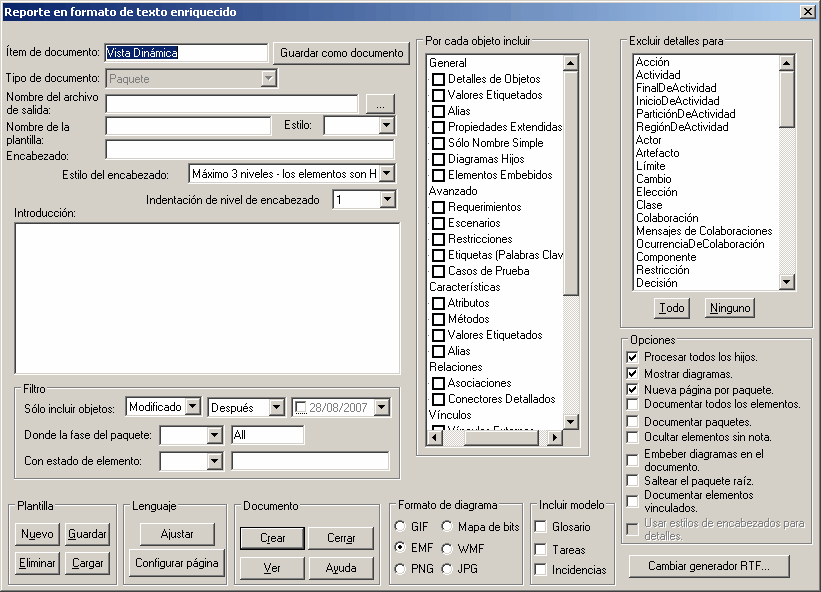Click the Nombre del archivo de salida field
This screenshot has height=592, width=821.
pos(232,104)
